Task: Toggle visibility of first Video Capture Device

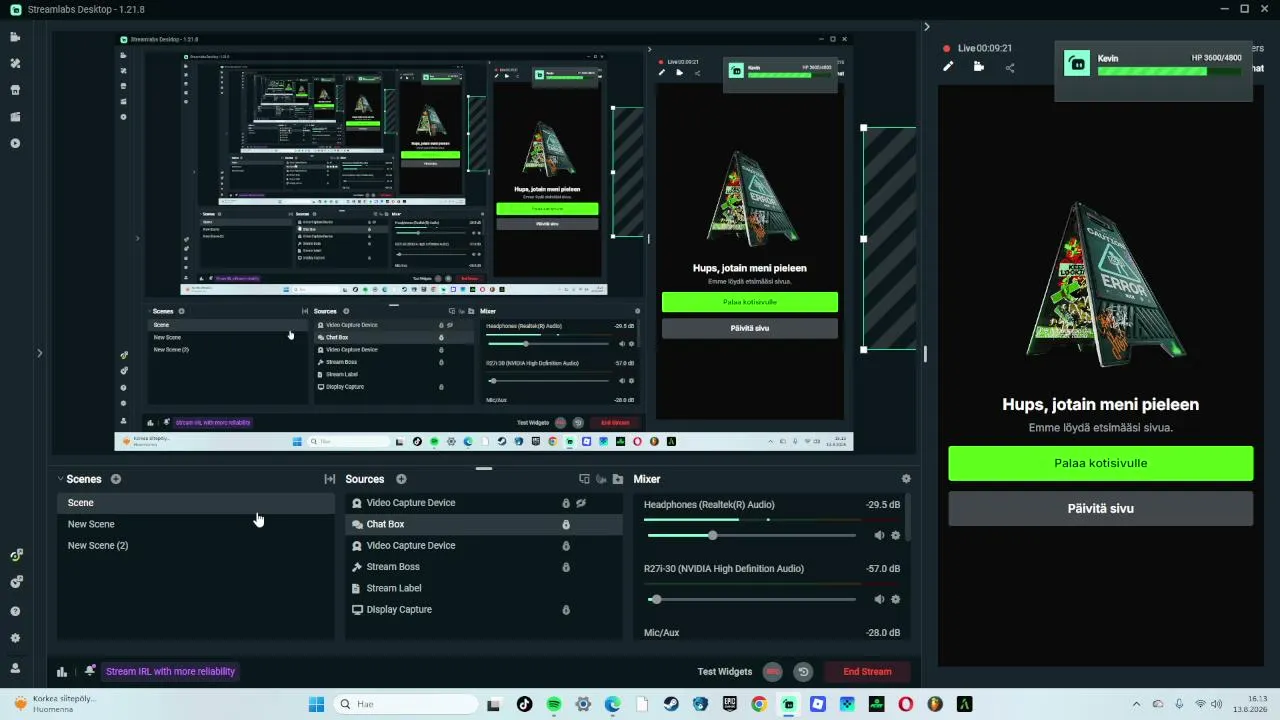Action: point(581,503)
